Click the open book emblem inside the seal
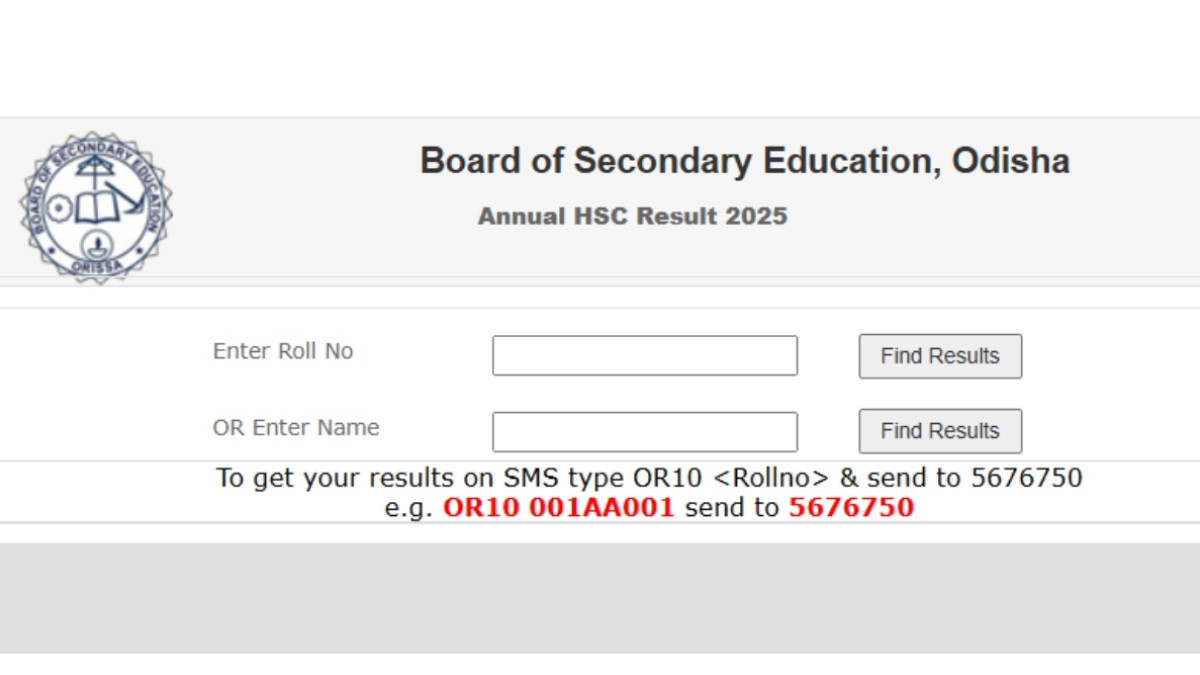 pos(97,210)
